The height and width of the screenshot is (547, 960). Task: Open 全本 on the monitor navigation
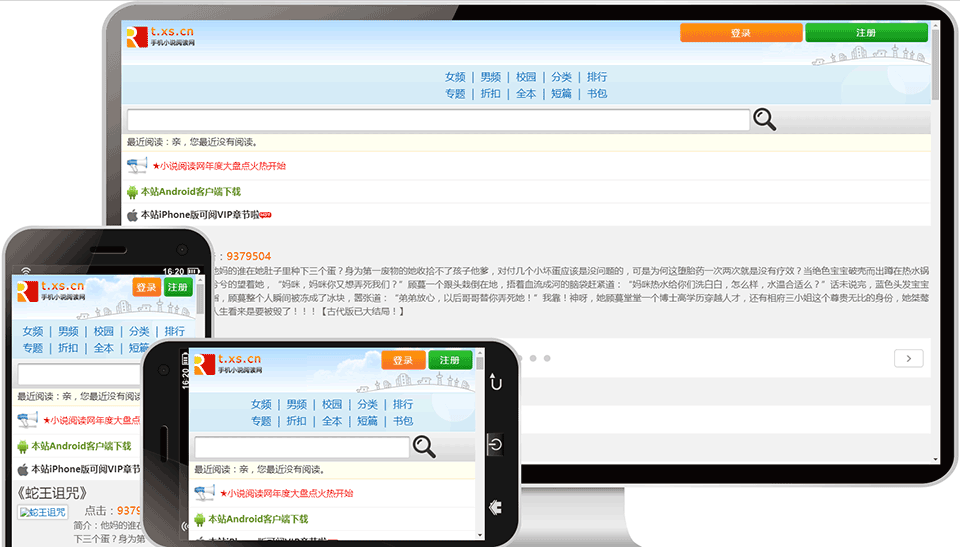tap(526, 94)
